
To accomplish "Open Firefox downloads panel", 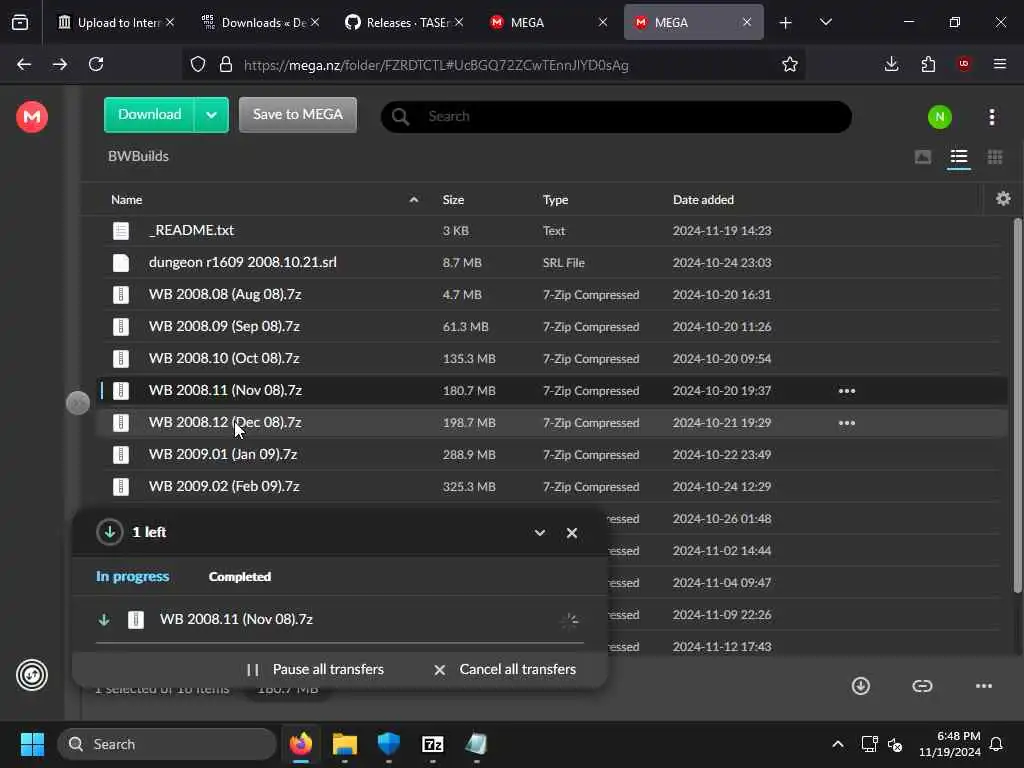I will click(891, 64).
